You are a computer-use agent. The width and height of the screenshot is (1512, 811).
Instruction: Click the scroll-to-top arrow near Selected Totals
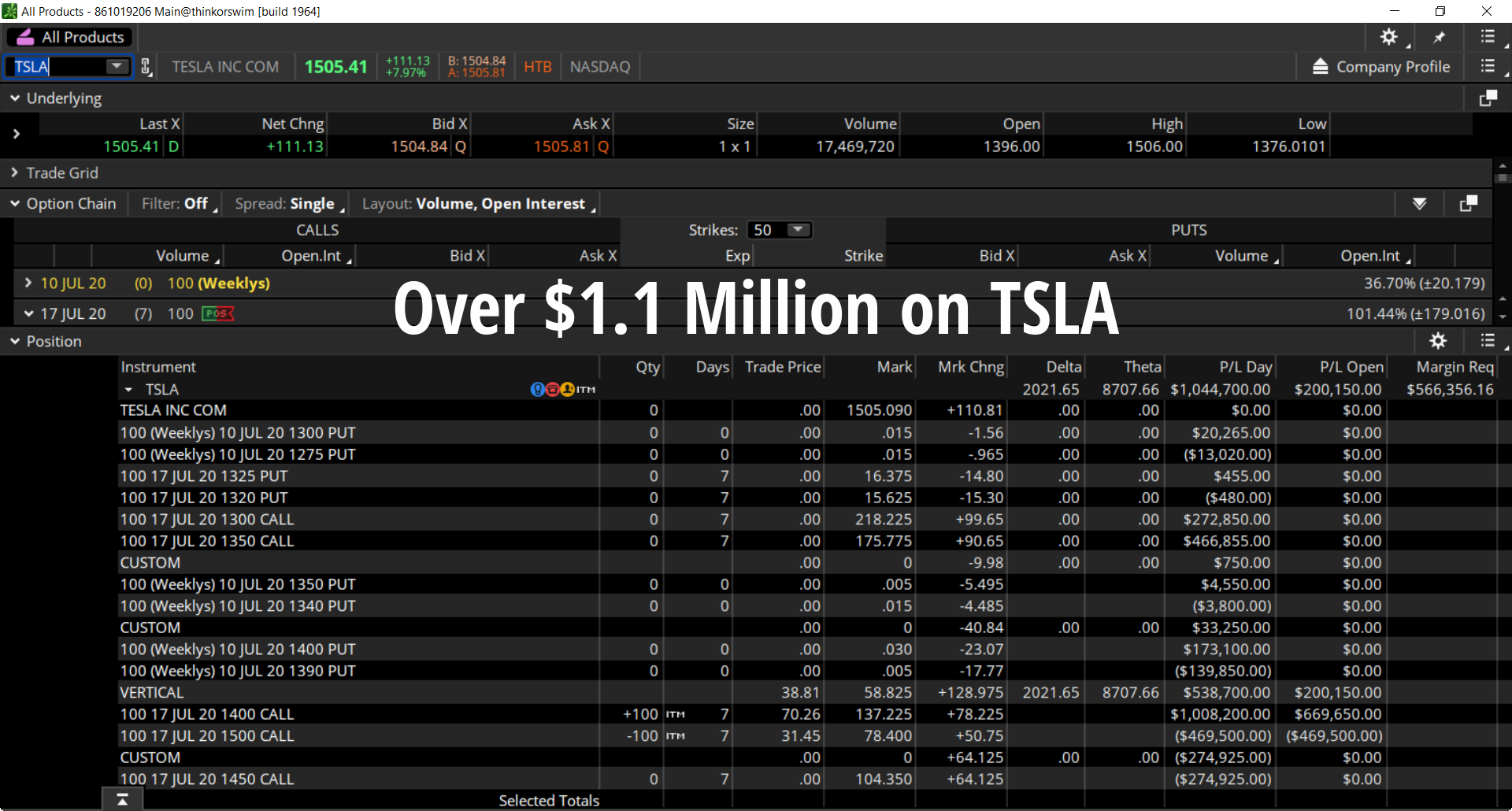point(122,800)
